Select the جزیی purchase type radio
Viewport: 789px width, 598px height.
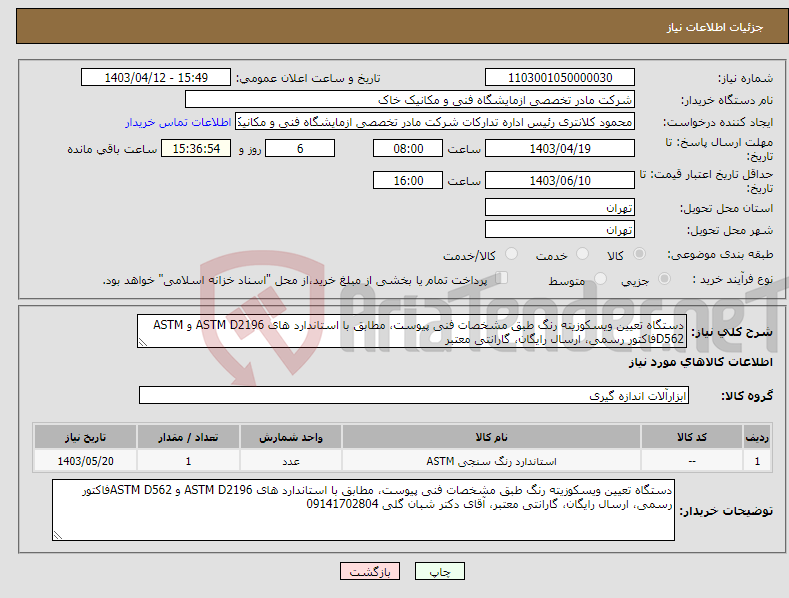pos(664,278)
